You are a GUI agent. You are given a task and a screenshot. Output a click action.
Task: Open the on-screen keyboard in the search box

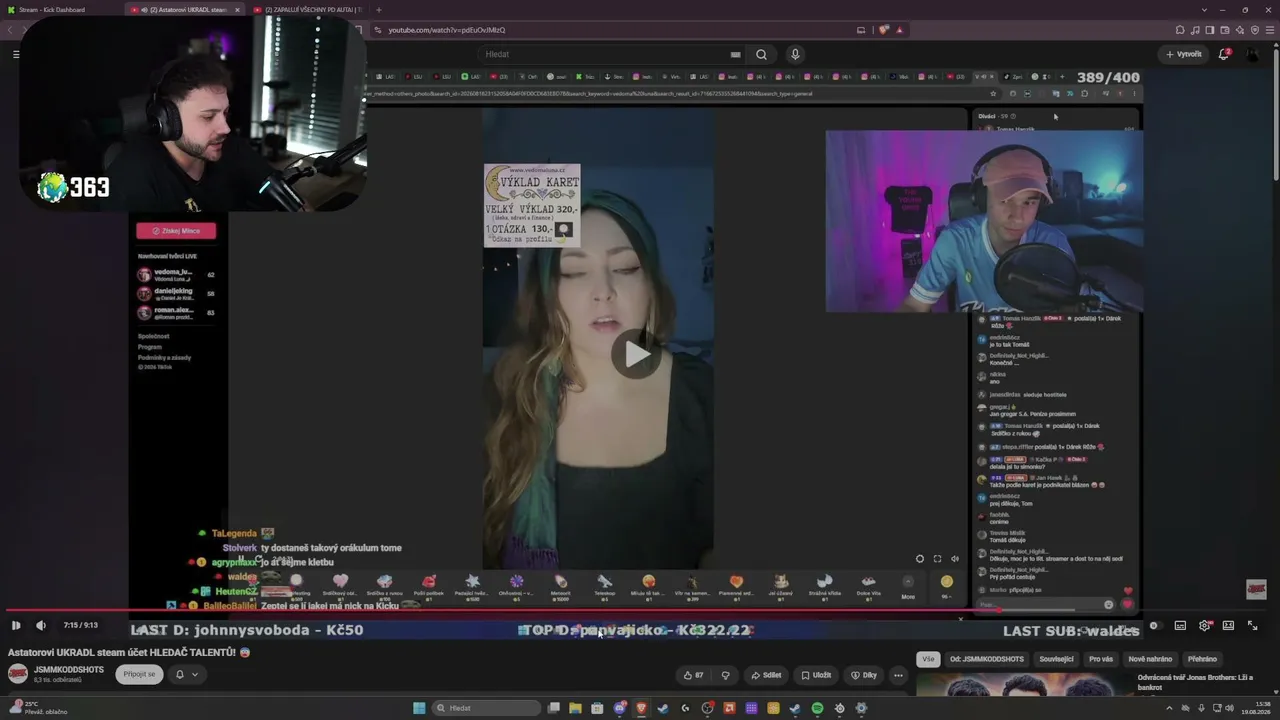click(736, 54)
